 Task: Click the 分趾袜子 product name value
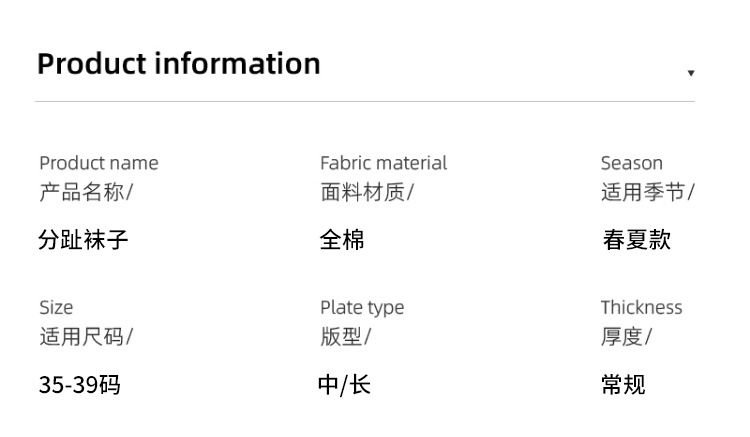tap(83, 240)
